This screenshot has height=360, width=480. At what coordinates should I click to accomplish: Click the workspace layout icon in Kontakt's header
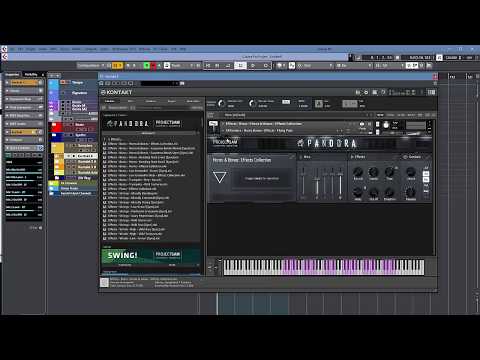pyautogui.click(x=375, y=92)
